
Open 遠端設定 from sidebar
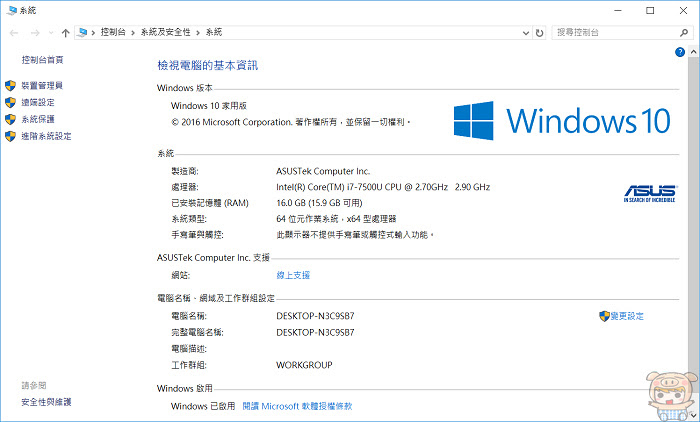pyautogui.click(x=38, y=102)
